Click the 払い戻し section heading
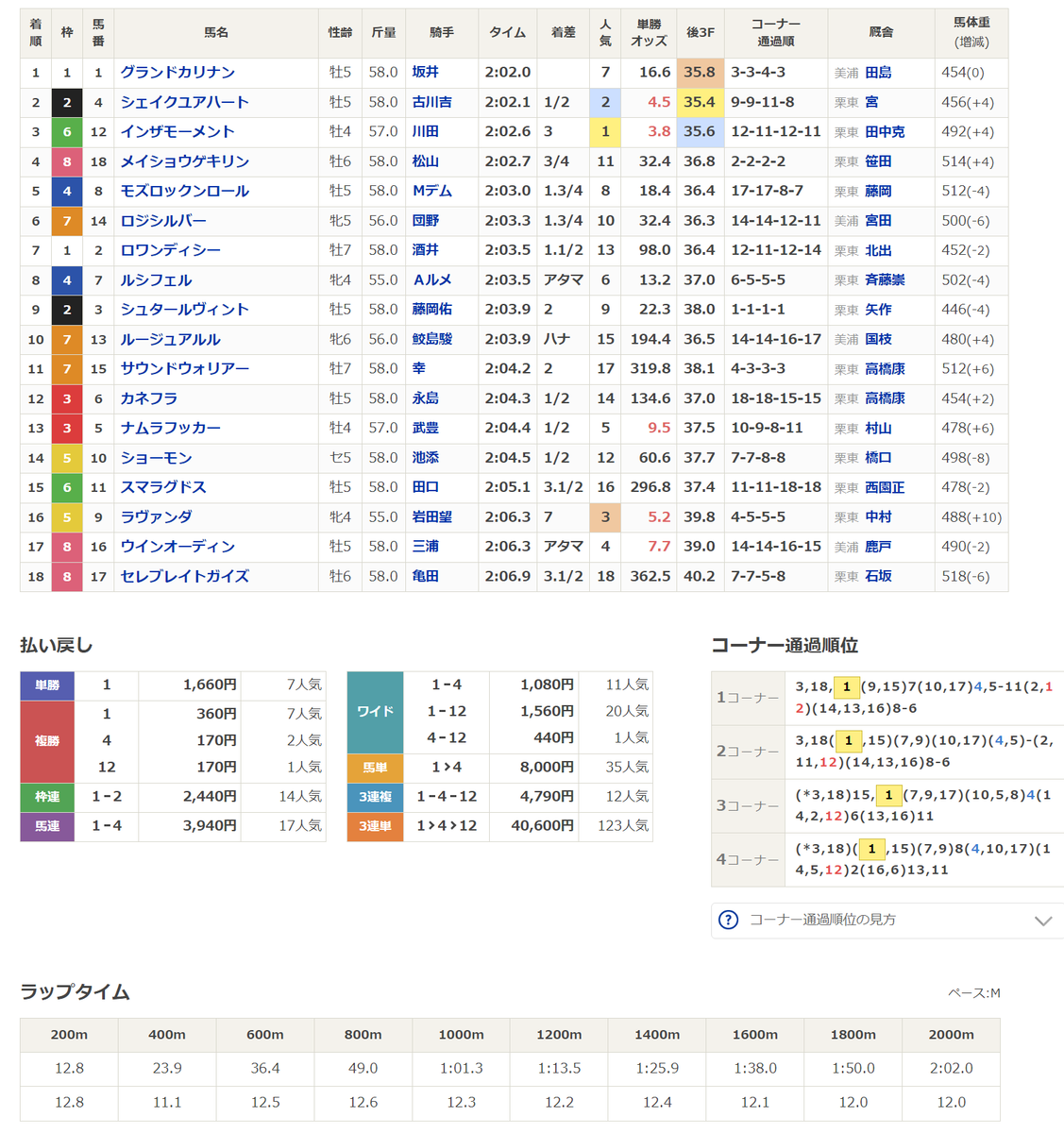 point(57,646)
